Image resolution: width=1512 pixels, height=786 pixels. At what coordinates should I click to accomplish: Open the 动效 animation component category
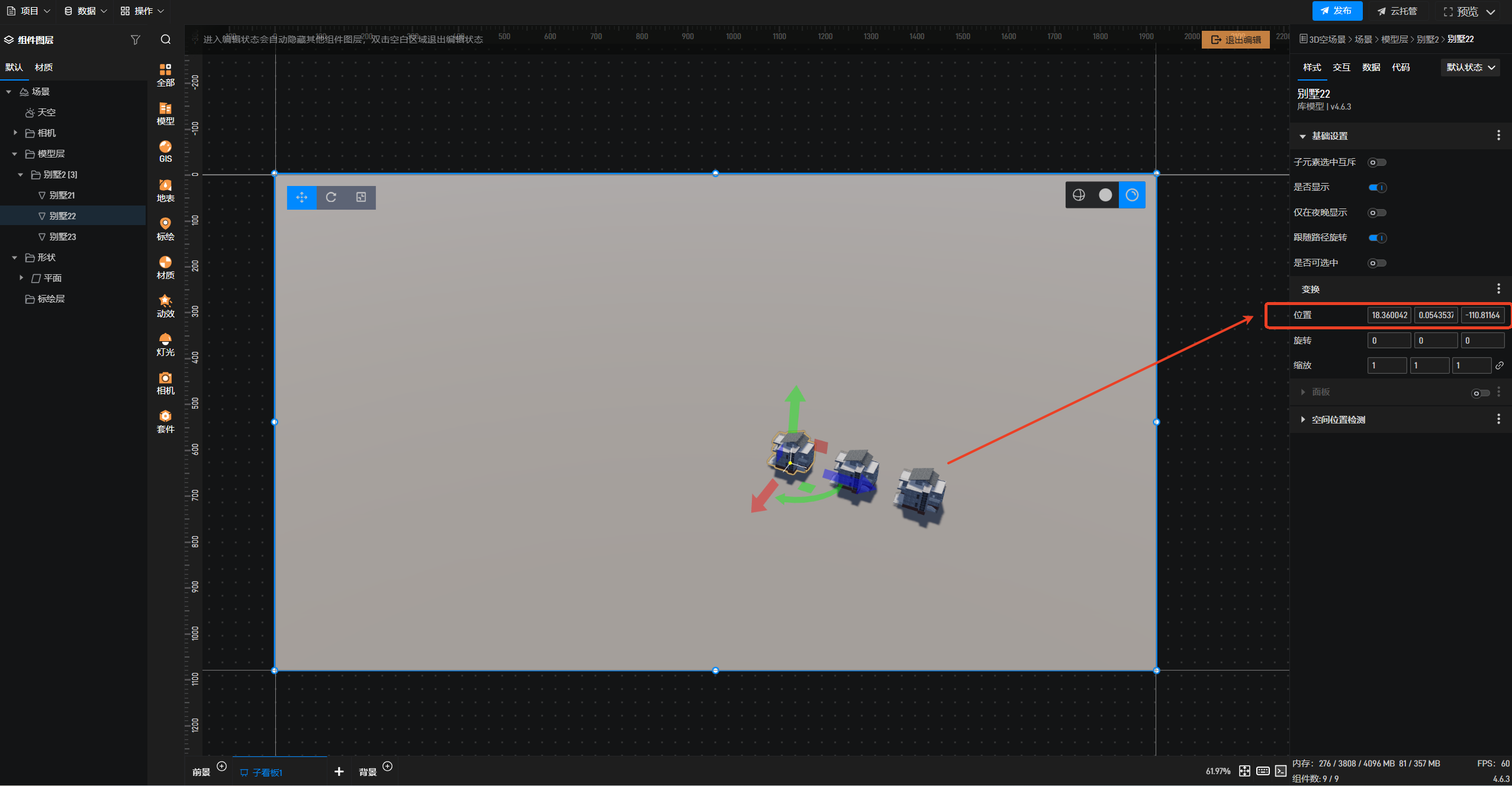(165, 306)
